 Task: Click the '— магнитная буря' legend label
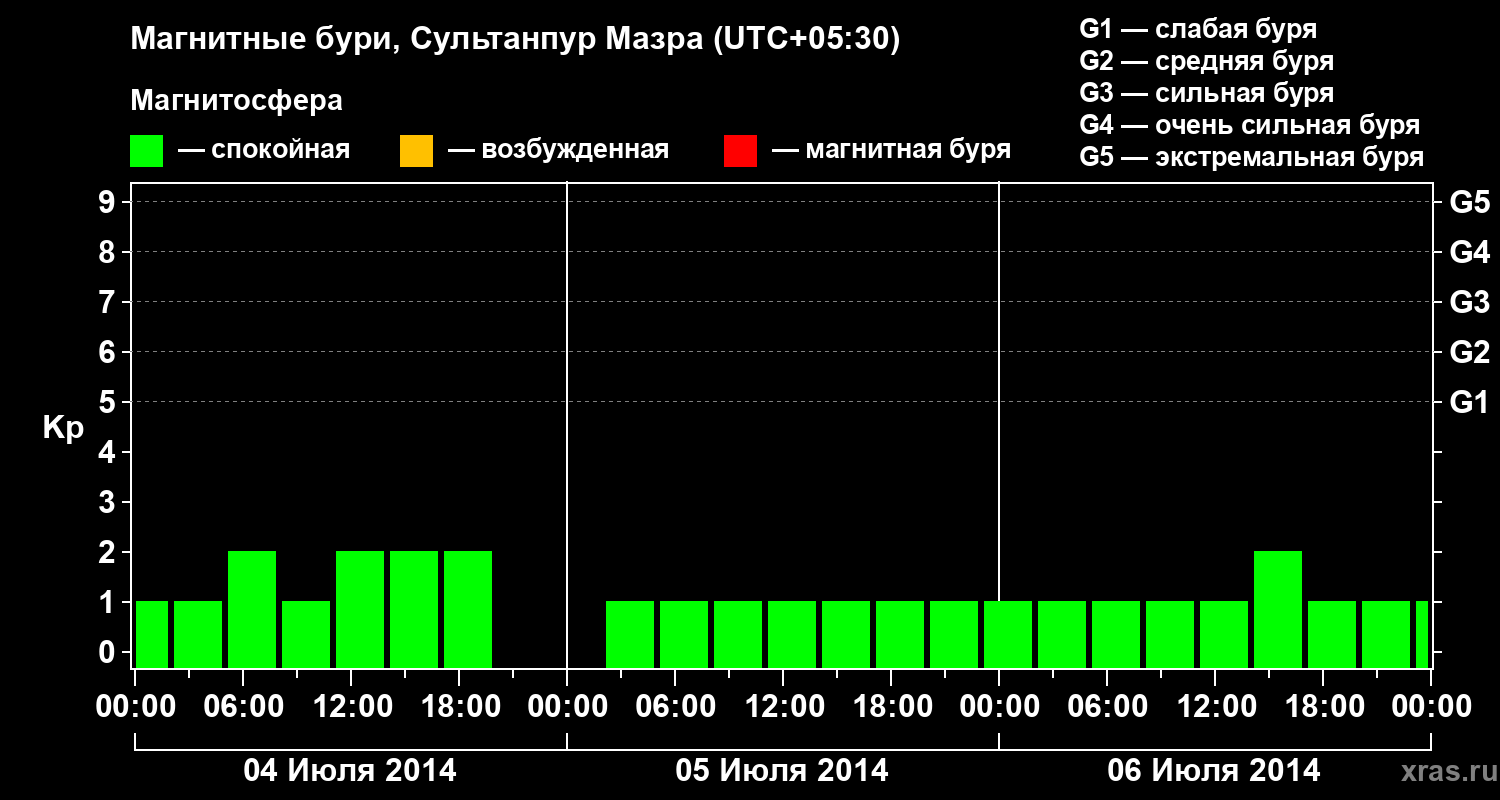pos(891,150)
